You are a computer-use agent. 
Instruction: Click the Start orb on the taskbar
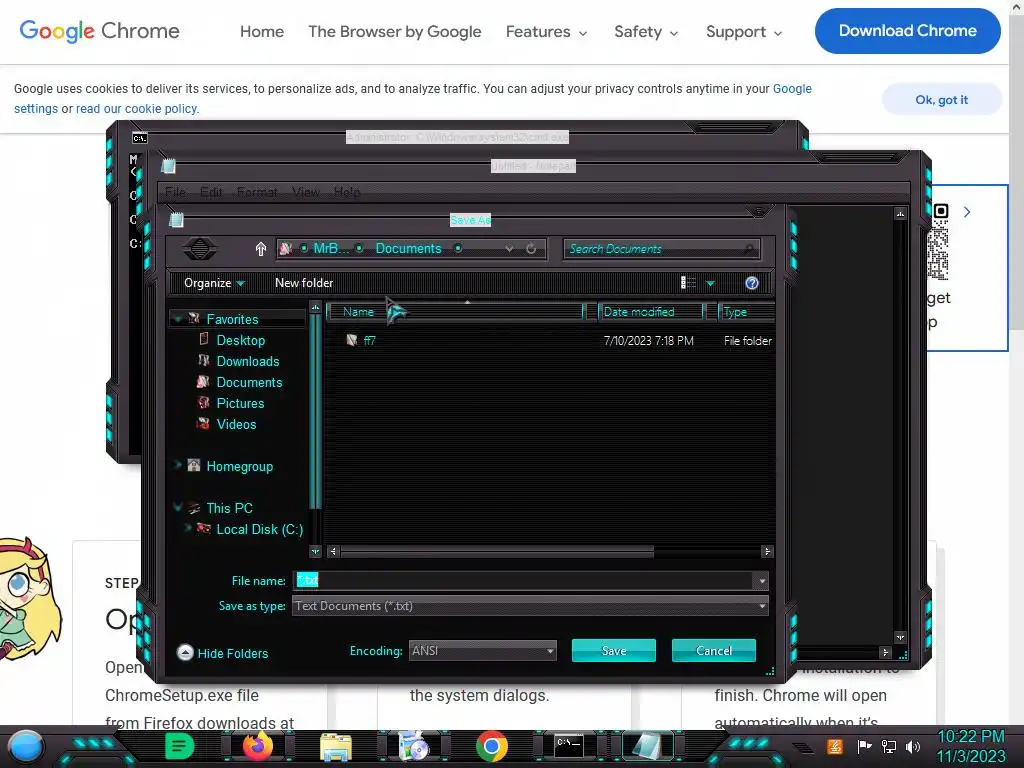(x=25, y=746)
